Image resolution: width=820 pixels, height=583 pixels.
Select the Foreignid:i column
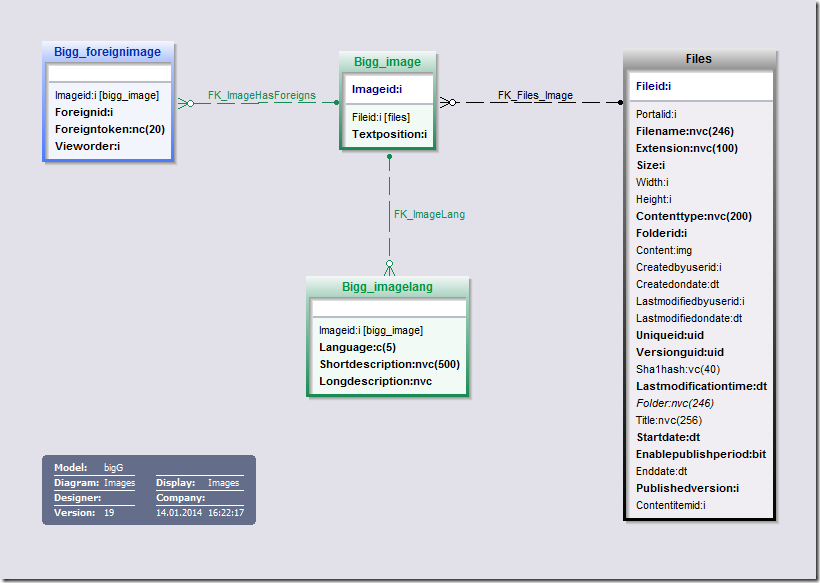(84, 112)
